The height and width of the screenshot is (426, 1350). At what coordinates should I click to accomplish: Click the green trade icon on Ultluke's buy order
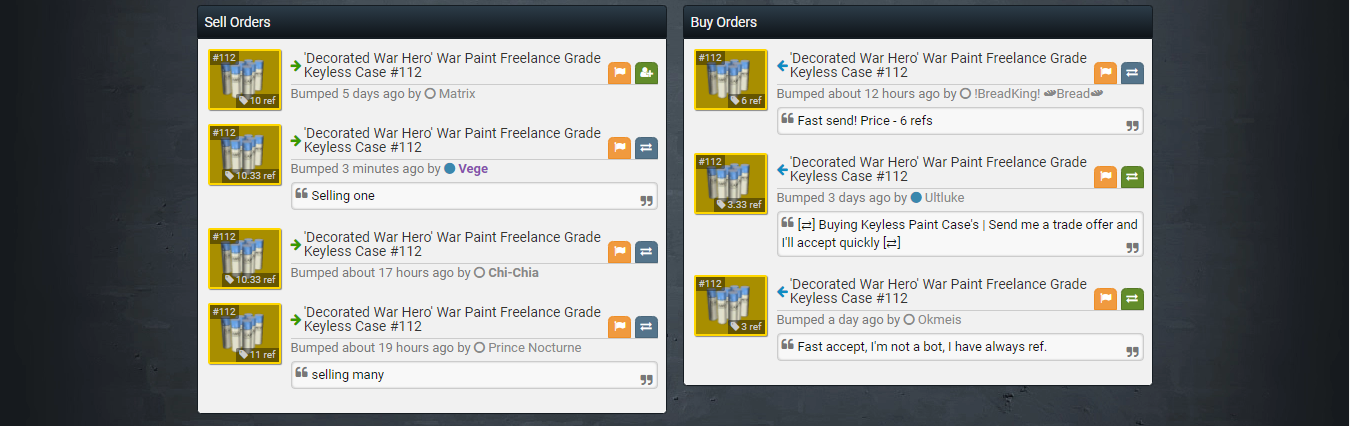1132,177
